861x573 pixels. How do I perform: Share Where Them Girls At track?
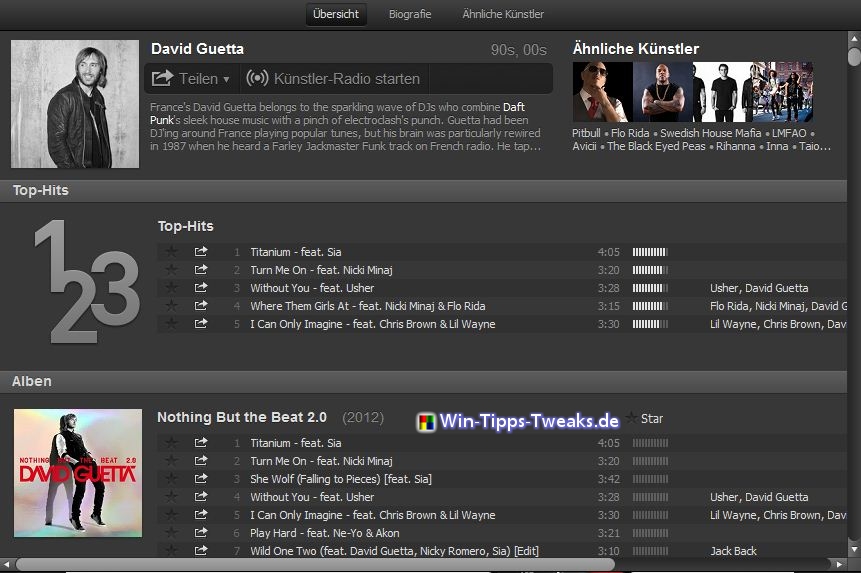point(201,306)
